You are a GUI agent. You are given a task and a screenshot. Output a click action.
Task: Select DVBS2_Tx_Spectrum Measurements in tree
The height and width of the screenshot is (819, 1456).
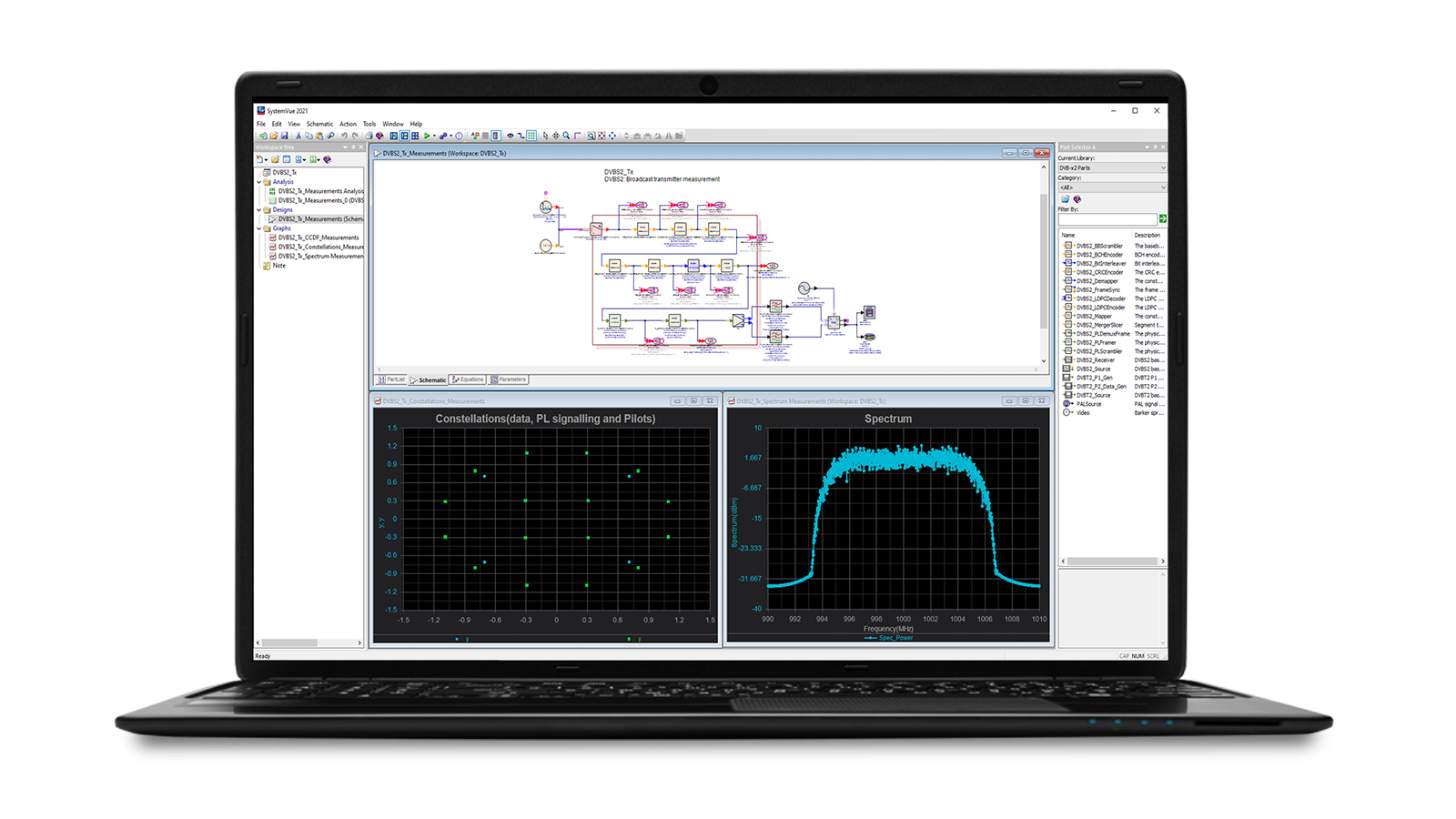point(320,257)
